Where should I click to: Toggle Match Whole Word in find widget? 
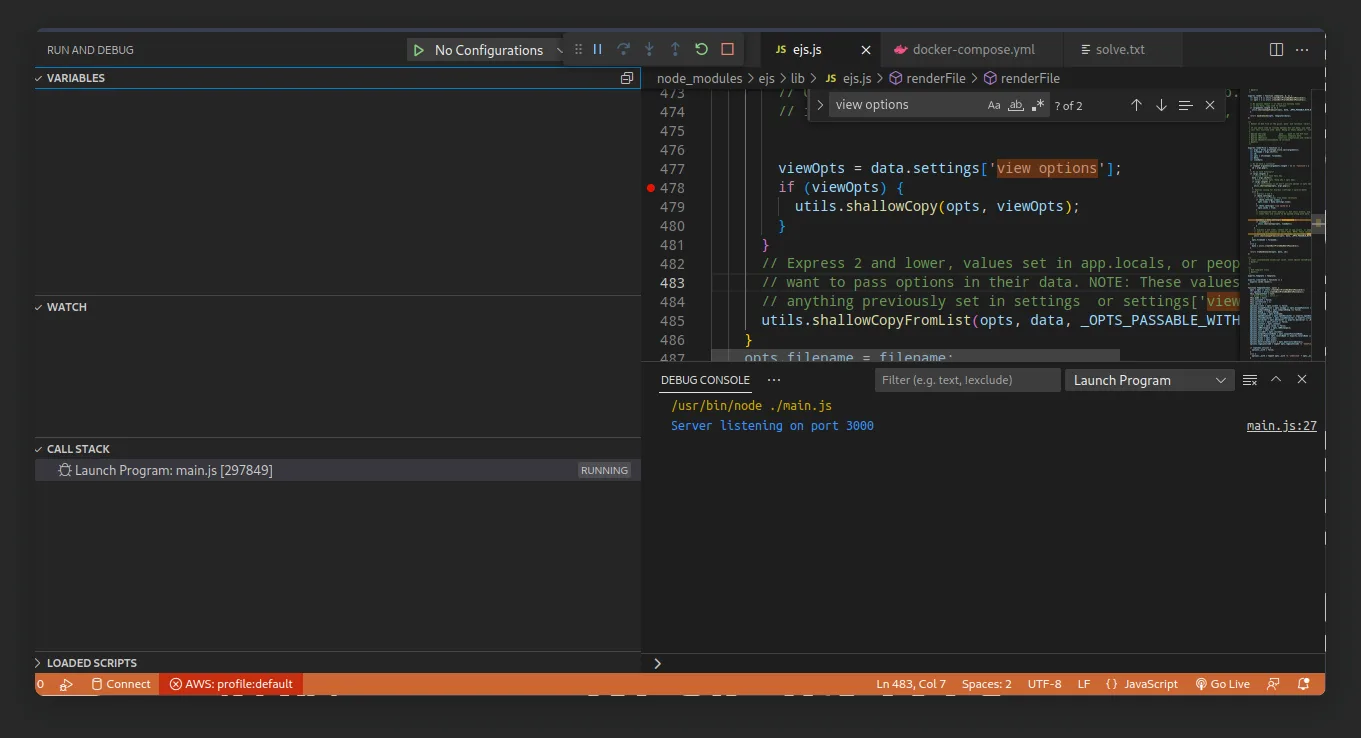pos(1016,105)
